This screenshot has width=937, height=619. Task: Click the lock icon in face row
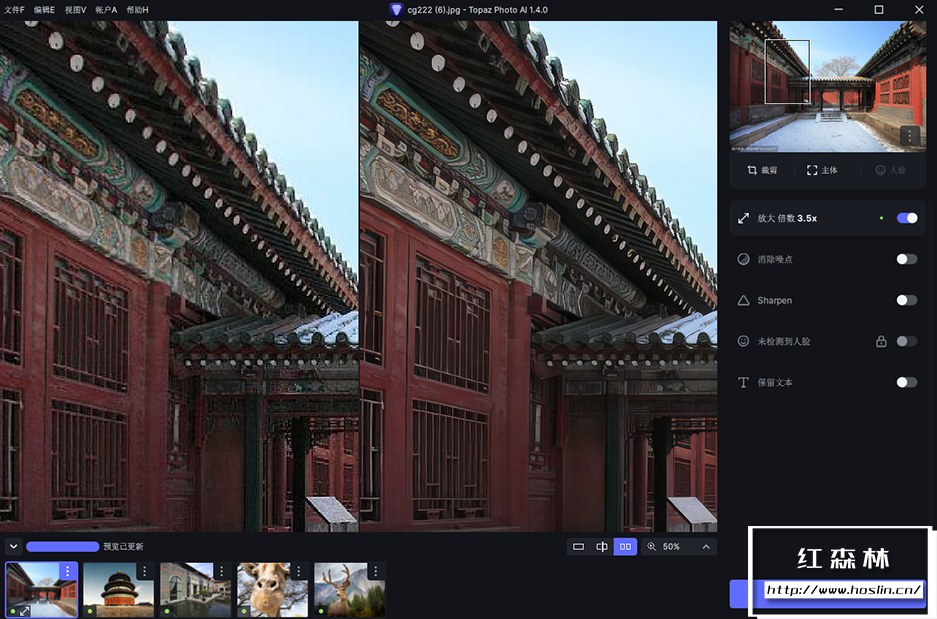click(881, 341)
